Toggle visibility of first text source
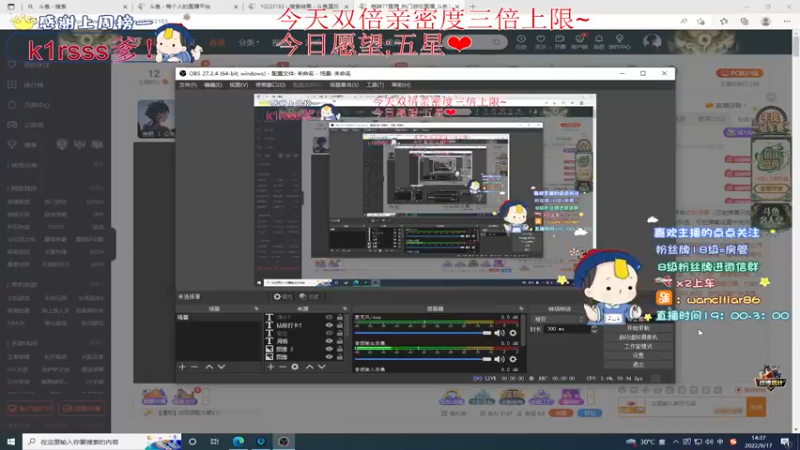Screen dimensions: 800x450 pos(329,317)
